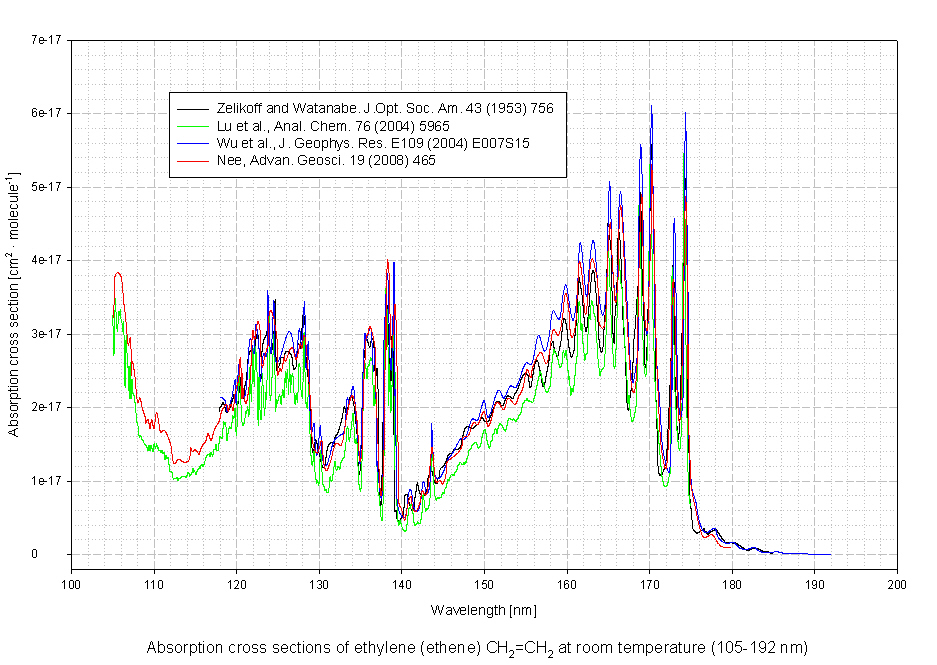
Task: Click the red line sample in legend
Action: click(x=190, y=160)
